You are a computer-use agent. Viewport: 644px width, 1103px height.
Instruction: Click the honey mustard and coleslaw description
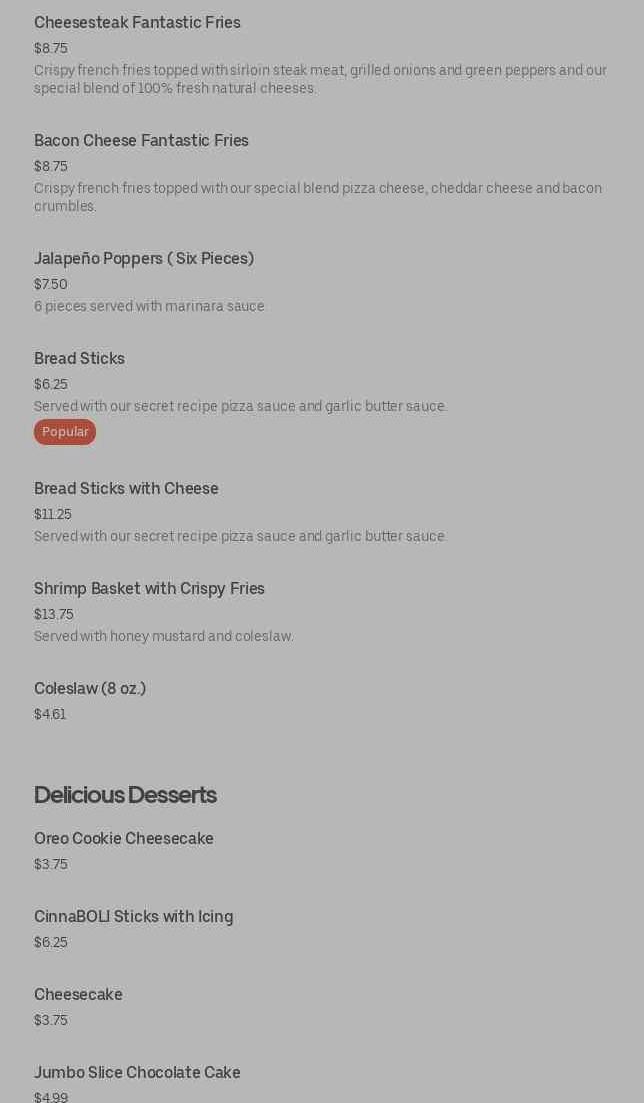[163, 636]
